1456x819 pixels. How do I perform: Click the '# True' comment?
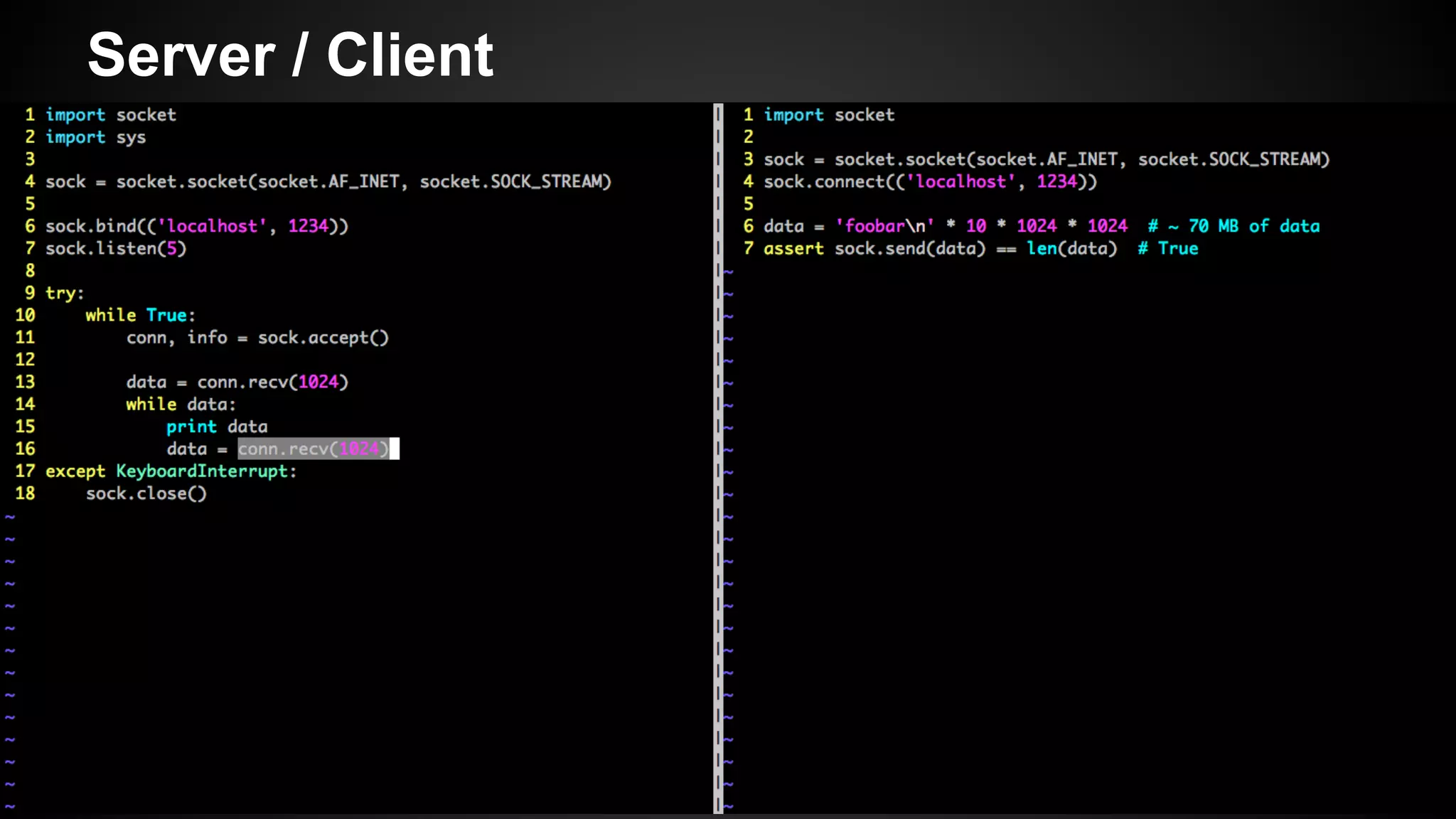click(x=1168, y=249)
